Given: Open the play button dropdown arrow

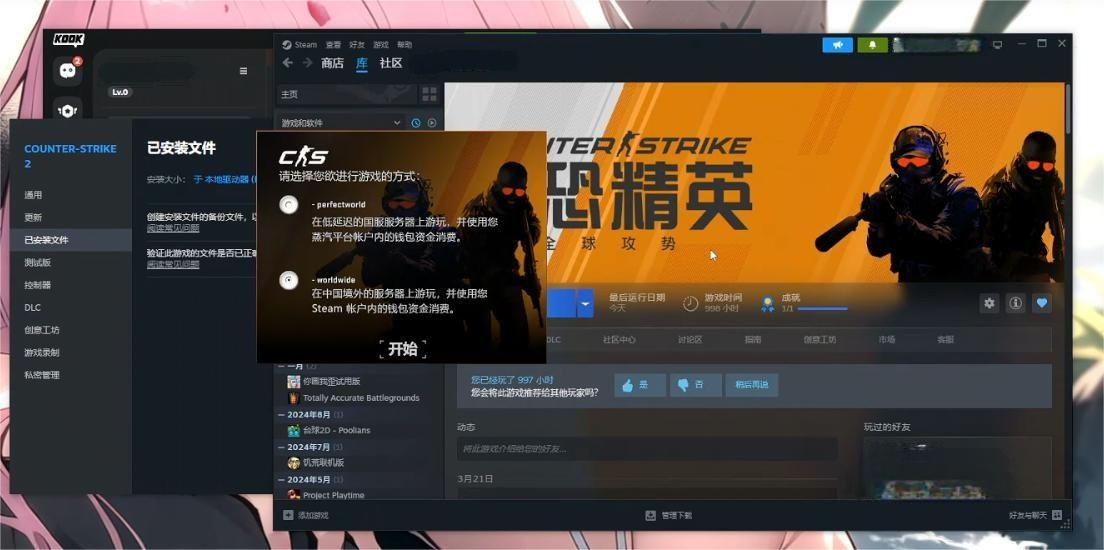Looking at the screenshot, I should (585, 303).
